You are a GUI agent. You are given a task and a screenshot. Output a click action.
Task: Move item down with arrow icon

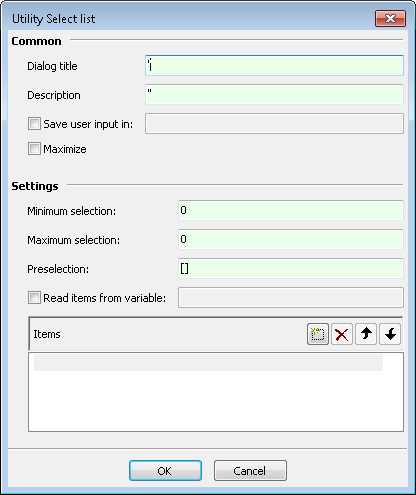(x=390, y=334)
